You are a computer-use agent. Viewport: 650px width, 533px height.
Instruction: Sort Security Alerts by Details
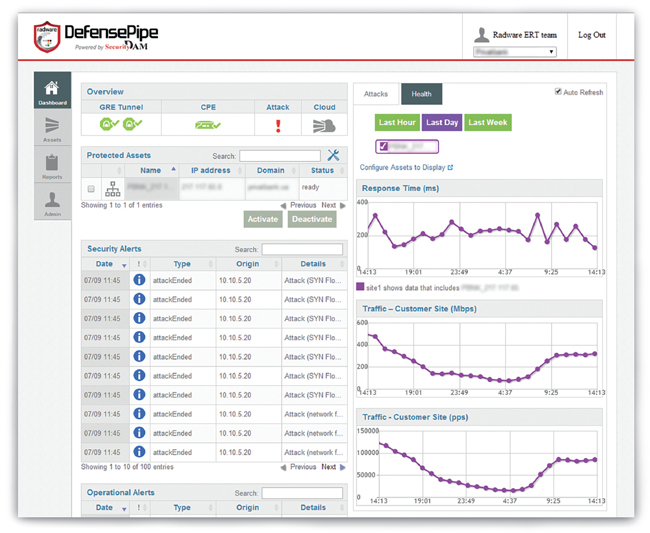[313, 264]
